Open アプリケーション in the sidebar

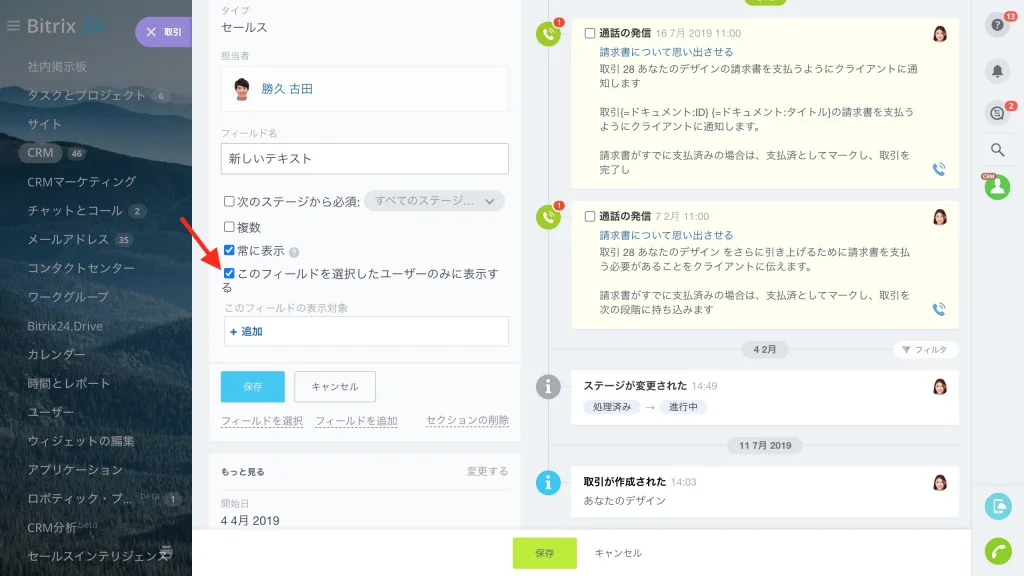click(x=75, y=470)
